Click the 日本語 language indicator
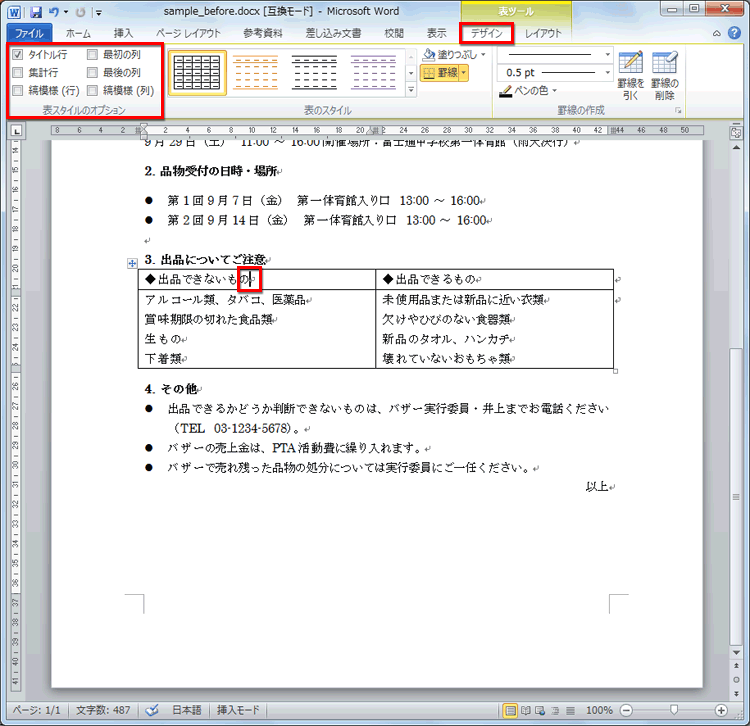The image size is (750, 726). click(x=187, y=710)
